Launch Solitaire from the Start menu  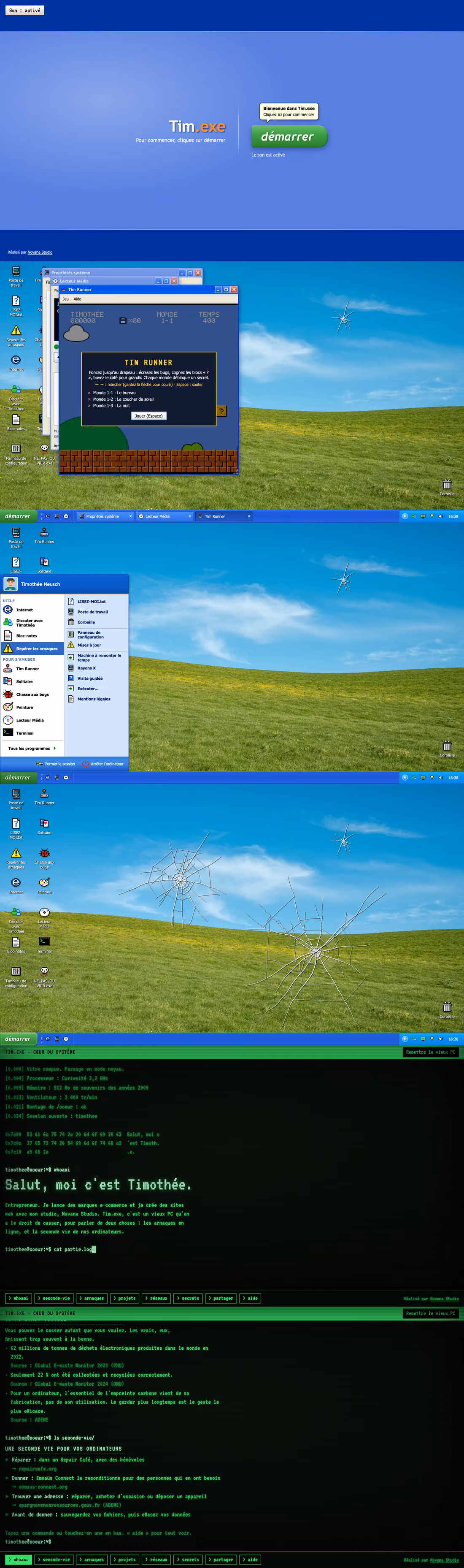32,682
